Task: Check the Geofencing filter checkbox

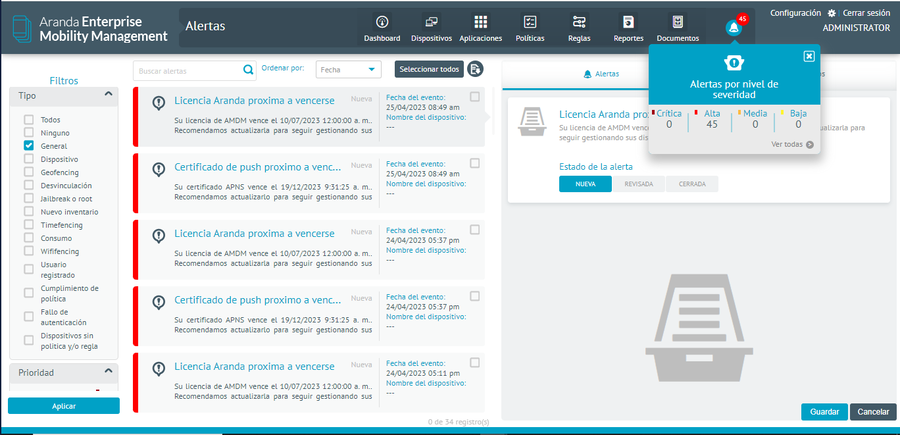Action: [28, 172]
